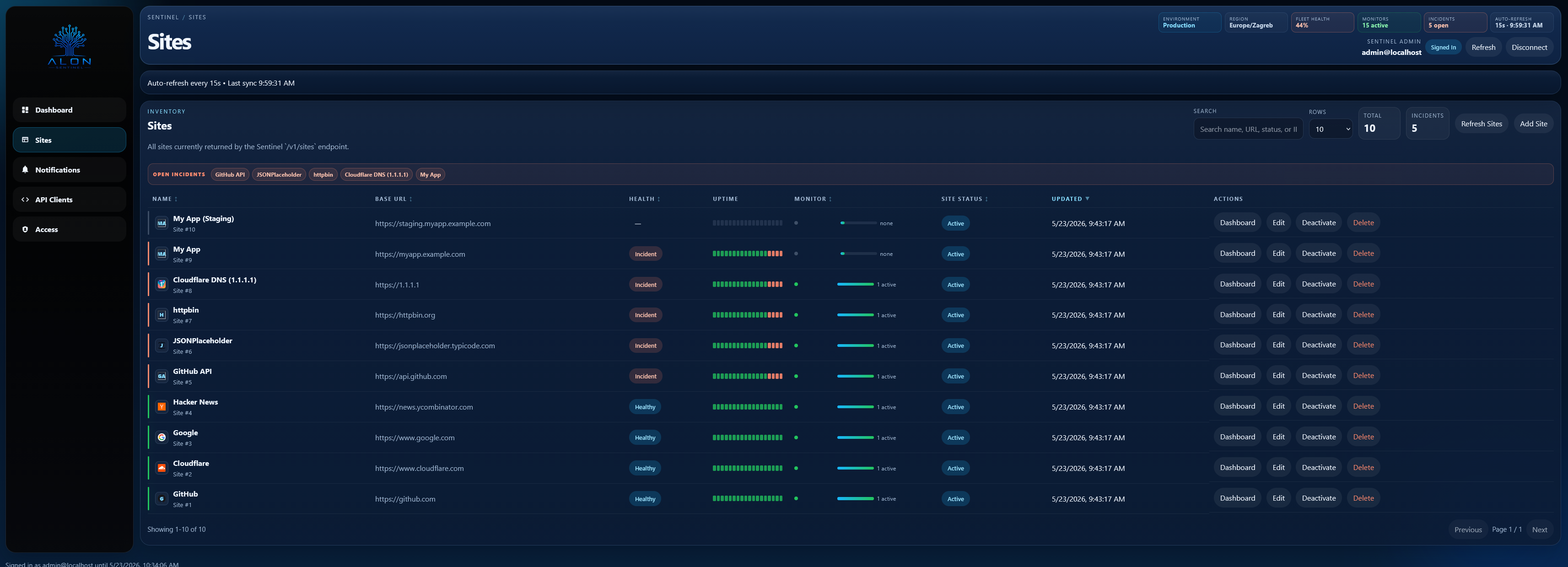Viewport: 1568px width, 567px height.
Task: Click the httpbin site avatar icon
Action: 162,315
